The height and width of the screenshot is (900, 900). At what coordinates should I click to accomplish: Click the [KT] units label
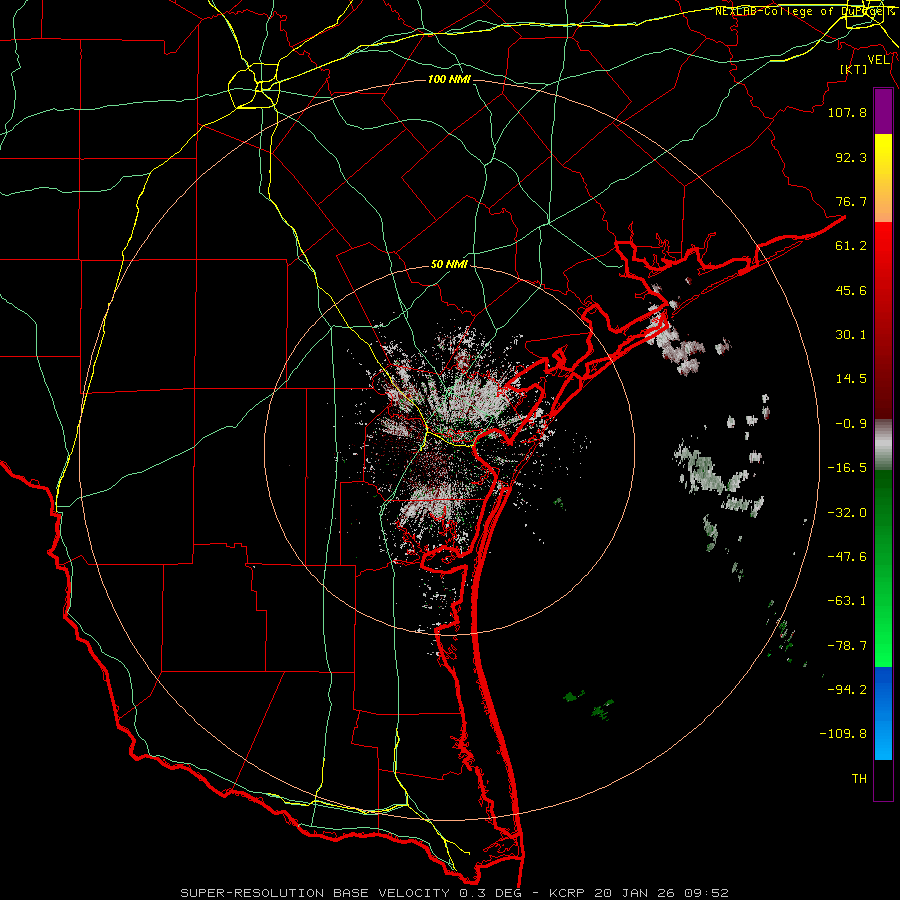click(853, 69)
